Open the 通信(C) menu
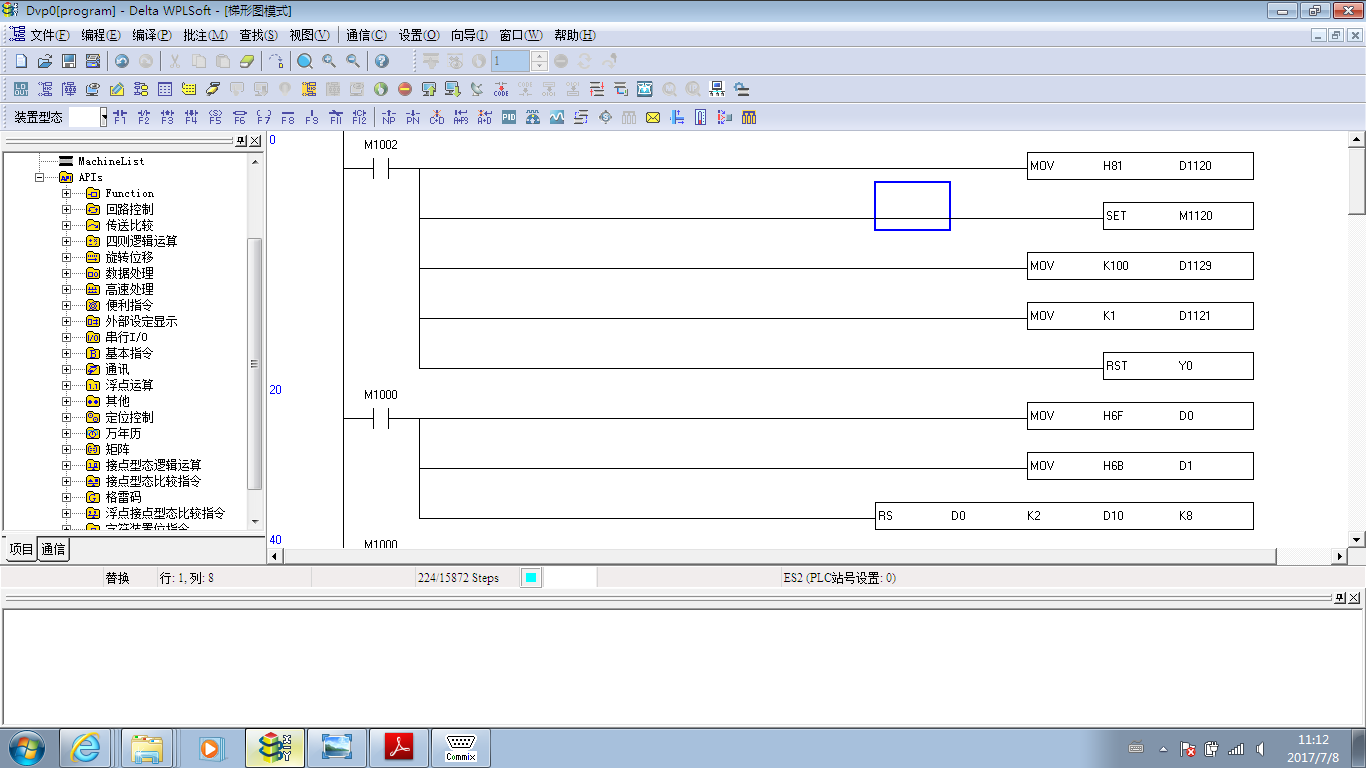This screenshot has width=1366, height=768. 366,35
